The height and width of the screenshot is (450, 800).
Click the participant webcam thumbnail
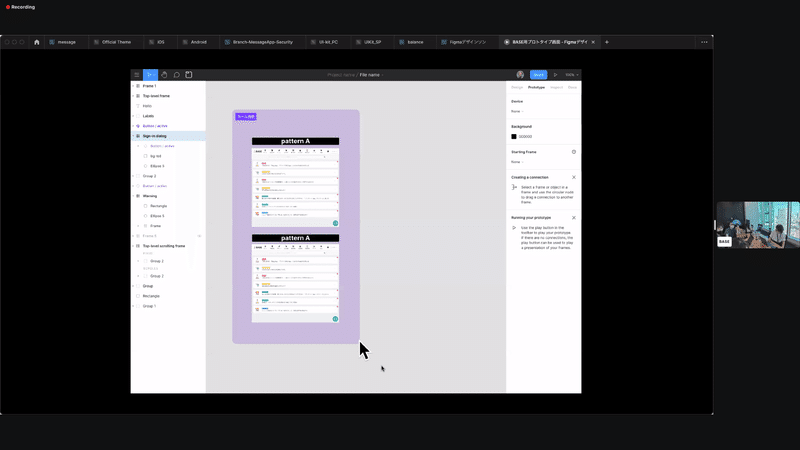point(758,225)
